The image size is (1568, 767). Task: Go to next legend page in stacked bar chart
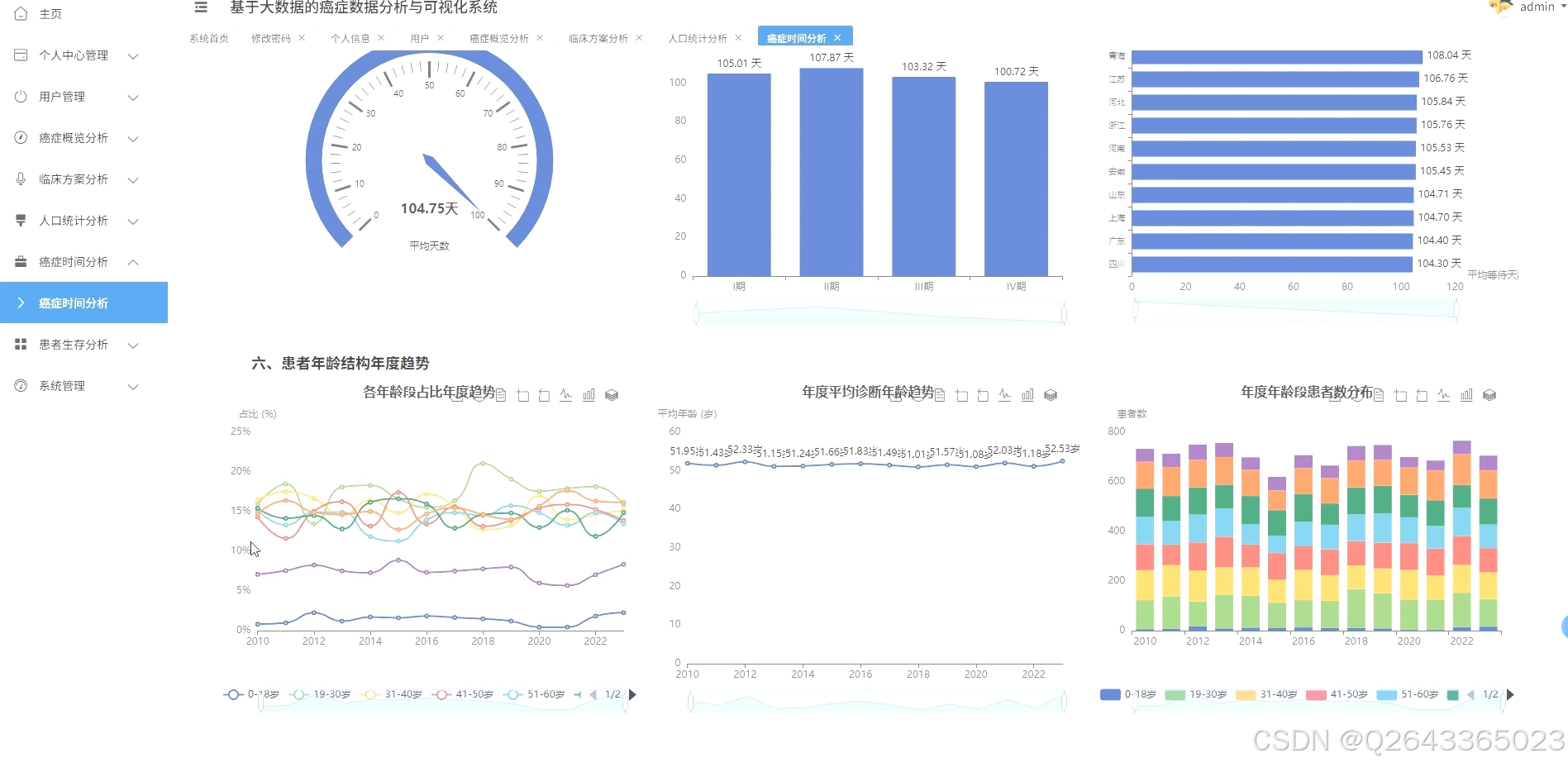(x=1510, y=694)
